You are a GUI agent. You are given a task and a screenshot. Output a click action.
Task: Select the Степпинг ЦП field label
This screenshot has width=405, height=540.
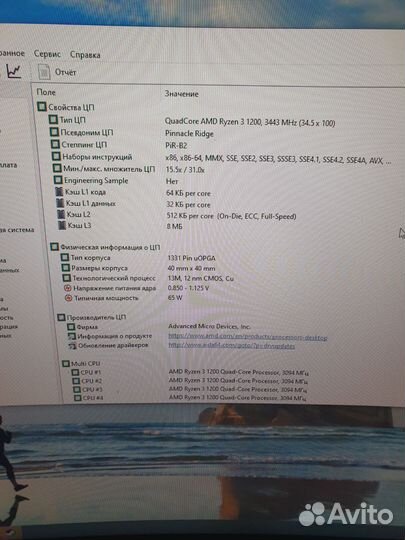click(84, 144)
